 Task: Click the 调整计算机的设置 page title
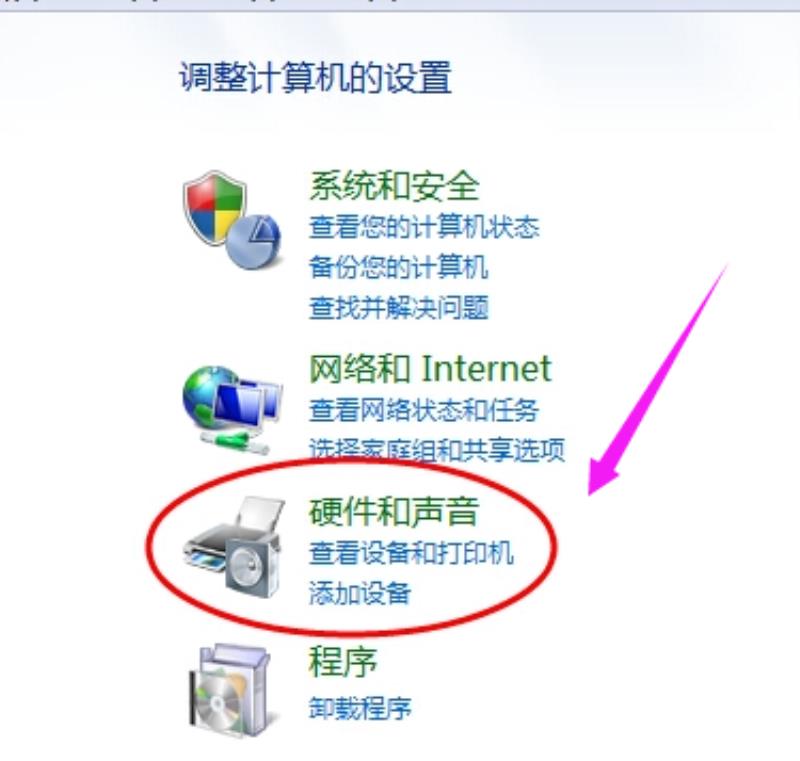coord(315,78)
